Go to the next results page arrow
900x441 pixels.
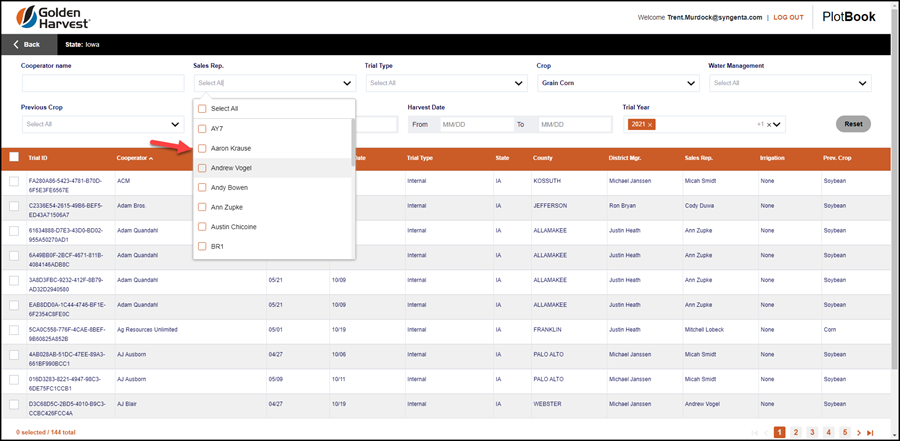point(859,432)
